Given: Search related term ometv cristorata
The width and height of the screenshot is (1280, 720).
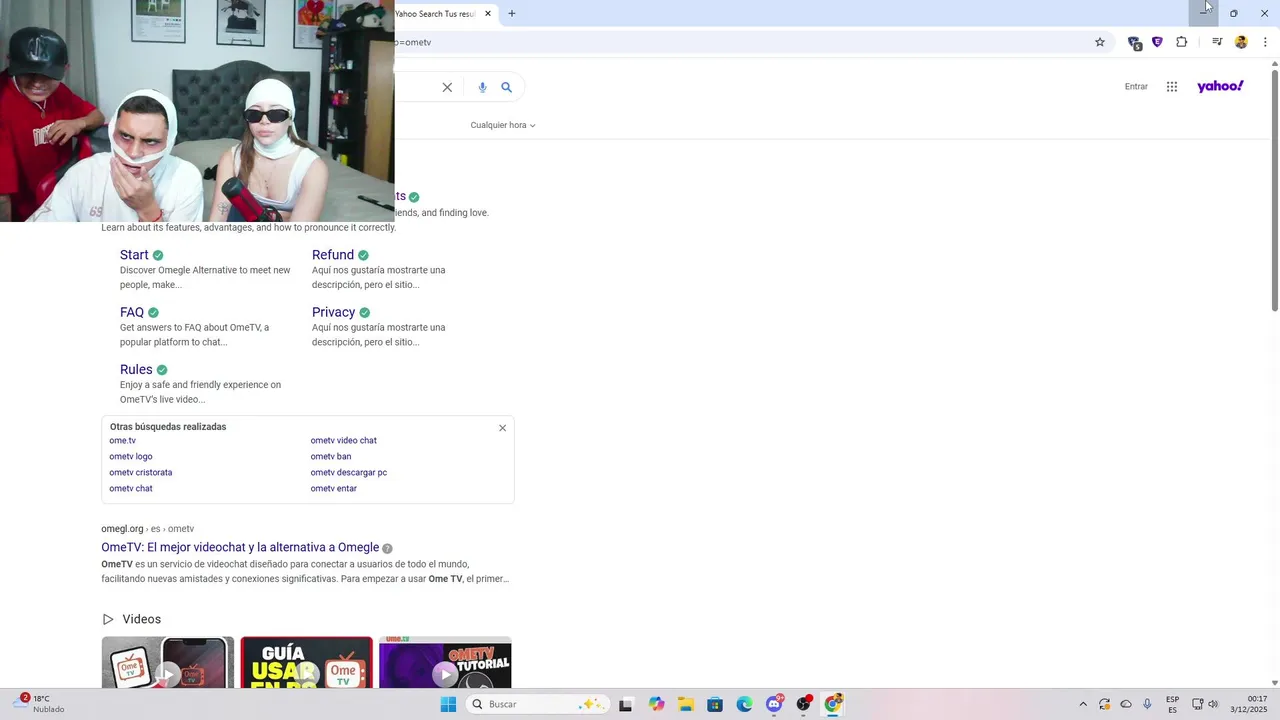Looking at the screenshot, I should (x=141, y=473).
